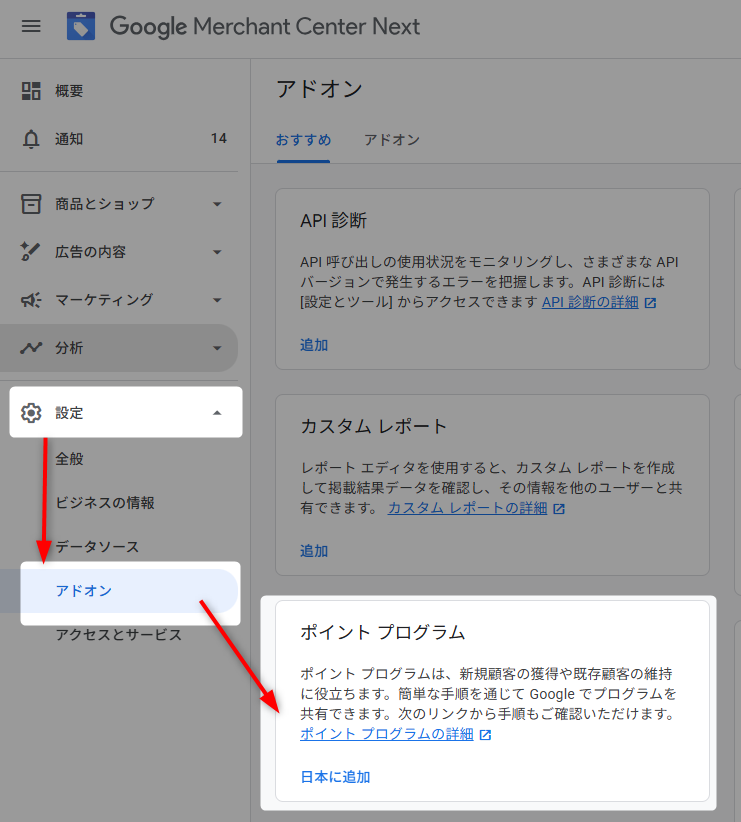The width and height of the screenshot is (741, 822).
Task: Click 日本に追加 on ポイント プログラム card
Action: click(x=336, y=777)
